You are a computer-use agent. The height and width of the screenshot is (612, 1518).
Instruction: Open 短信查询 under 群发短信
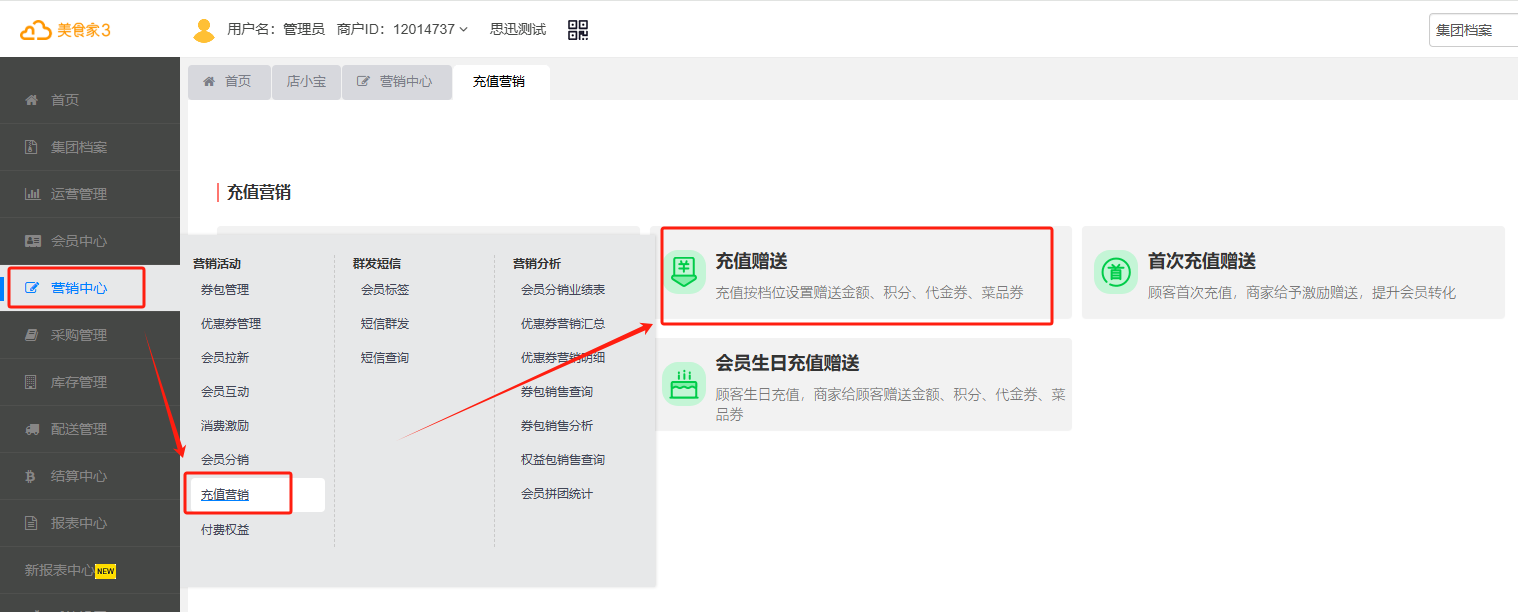coord(385,358)
